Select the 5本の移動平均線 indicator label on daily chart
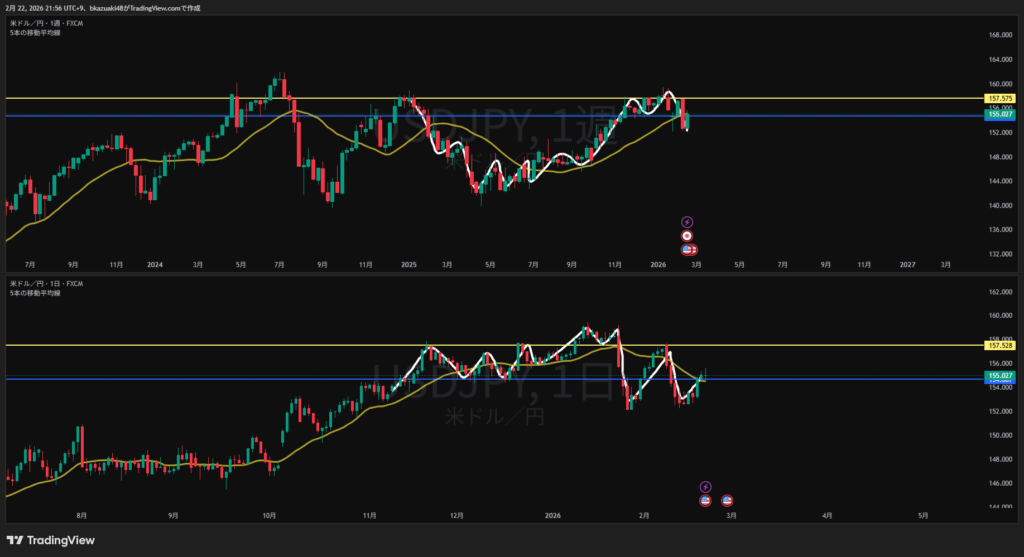 coord(35,293)
